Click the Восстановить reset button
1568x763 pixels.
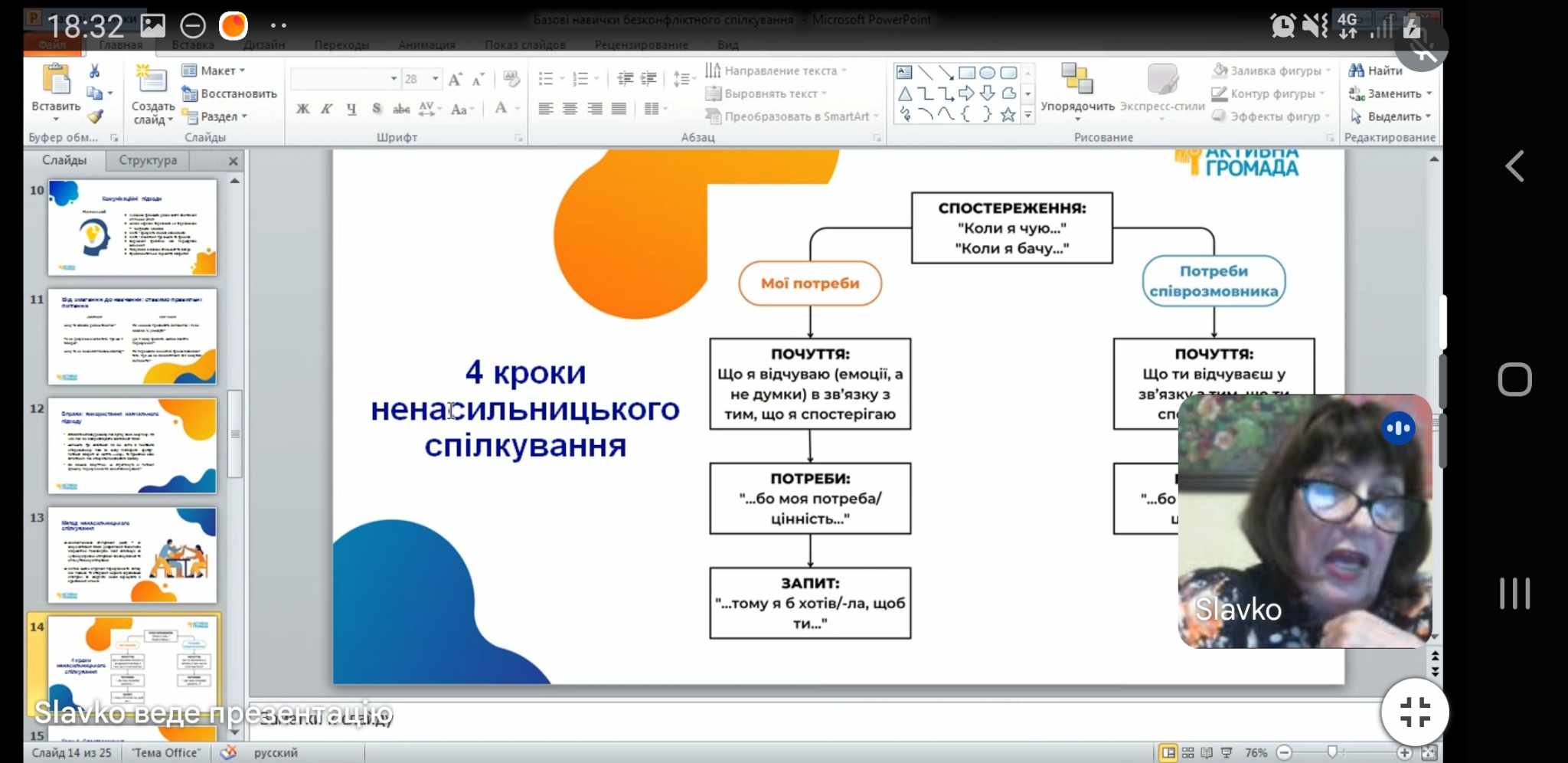230,93
